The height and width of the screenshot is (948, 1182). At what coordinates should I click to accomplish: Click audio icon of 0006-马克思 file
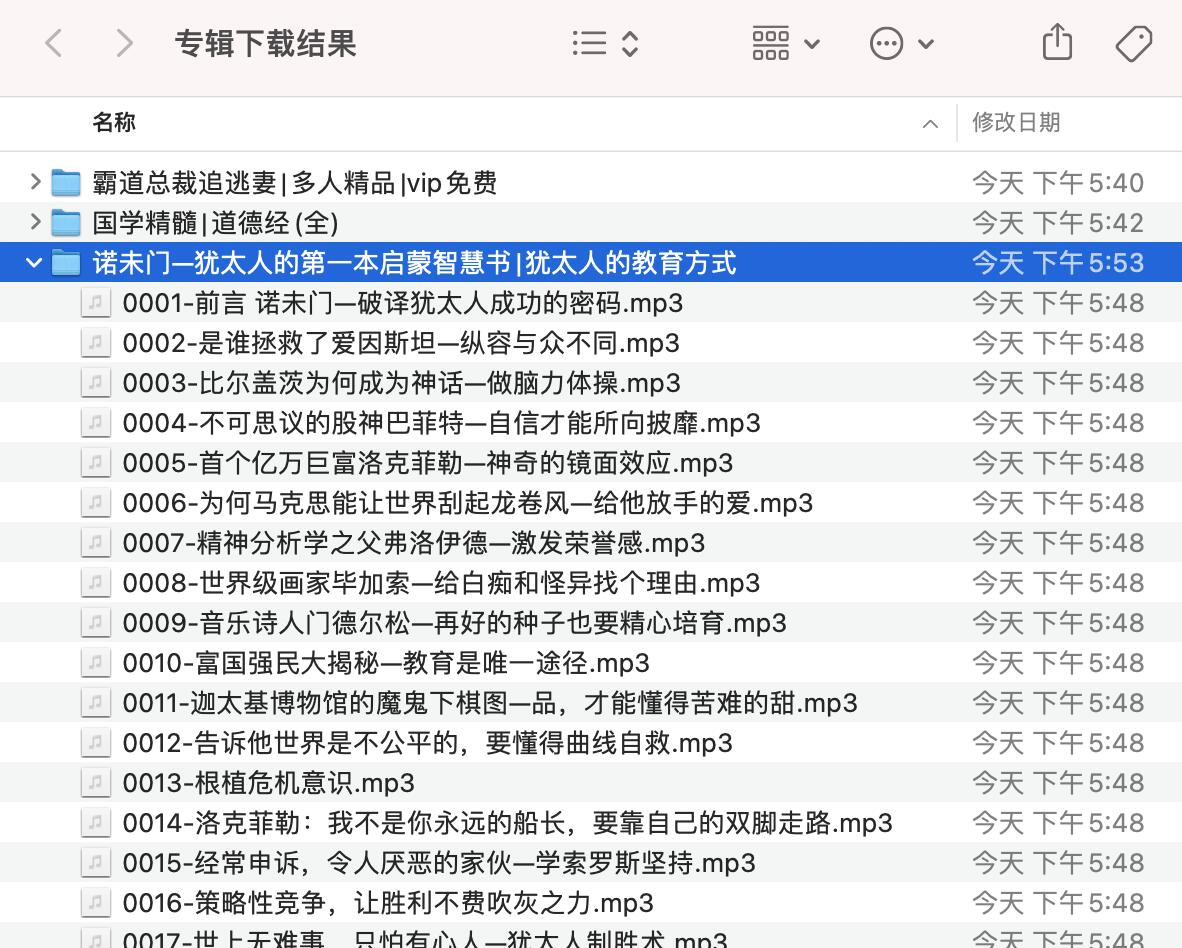tap(96, 502)
